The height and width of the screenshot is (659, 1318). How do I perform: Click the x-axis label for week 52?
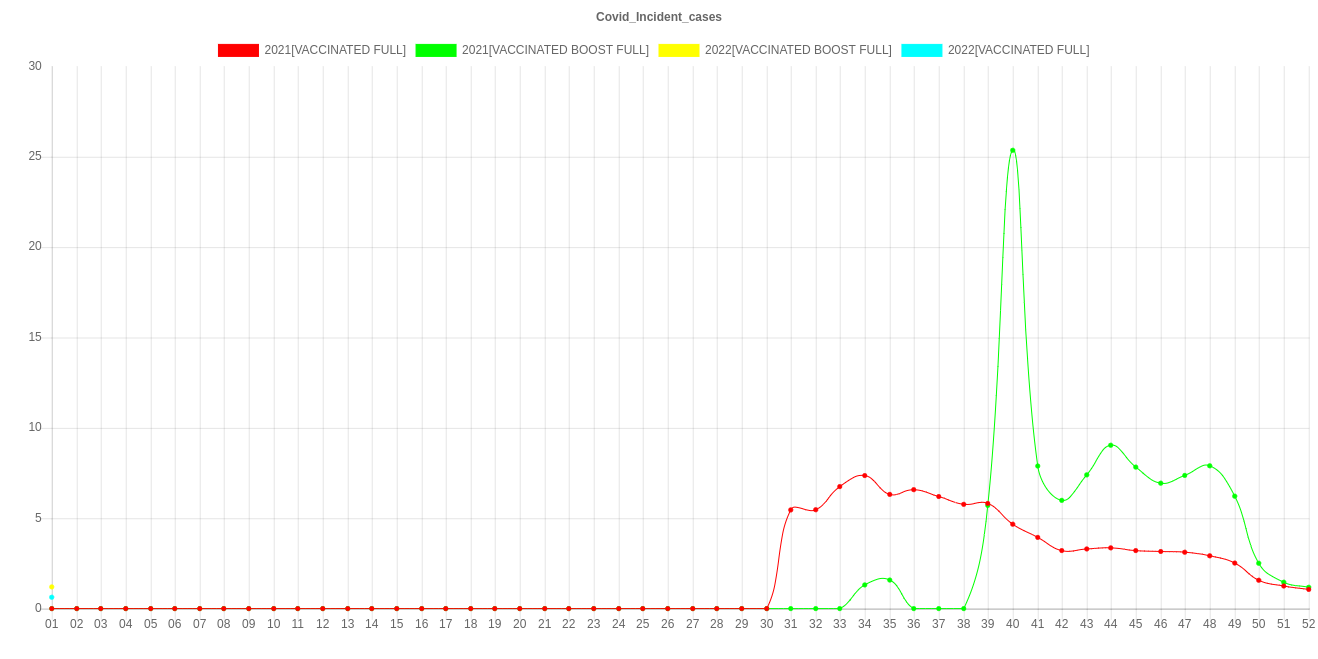(1308, 624)
